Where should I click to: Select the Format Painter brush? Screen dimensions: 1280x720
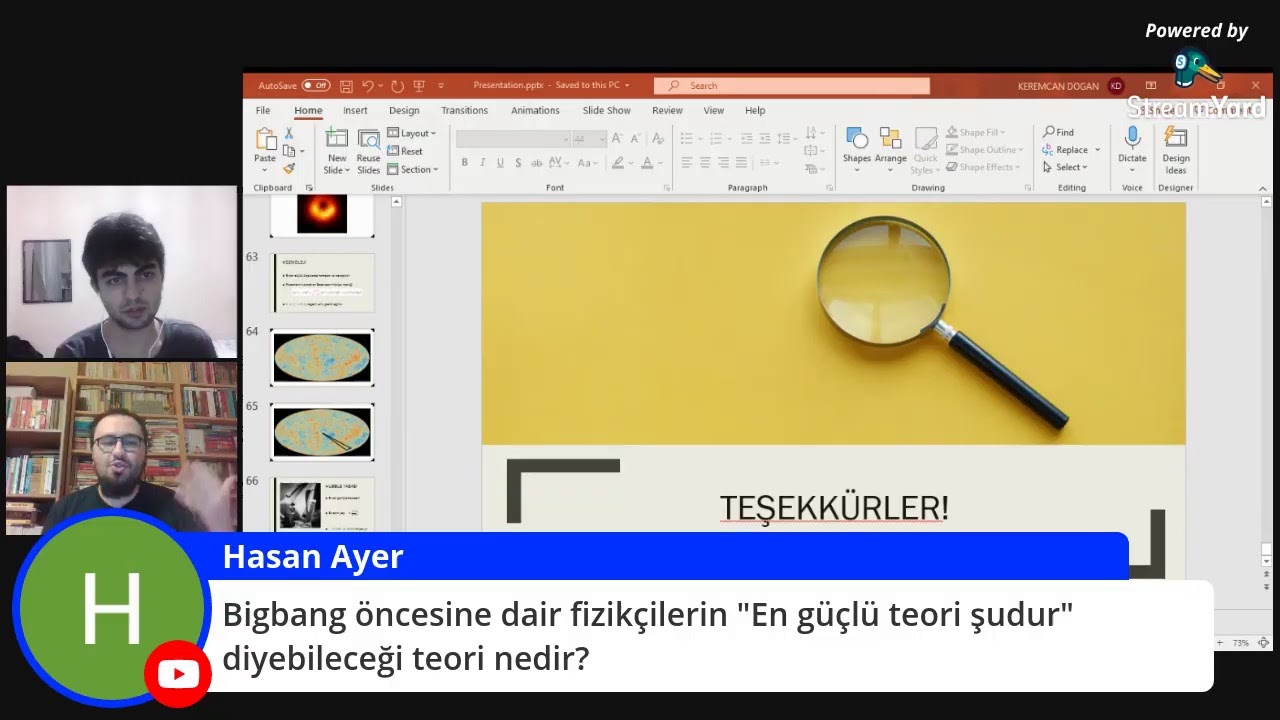(x=289, y=168)
